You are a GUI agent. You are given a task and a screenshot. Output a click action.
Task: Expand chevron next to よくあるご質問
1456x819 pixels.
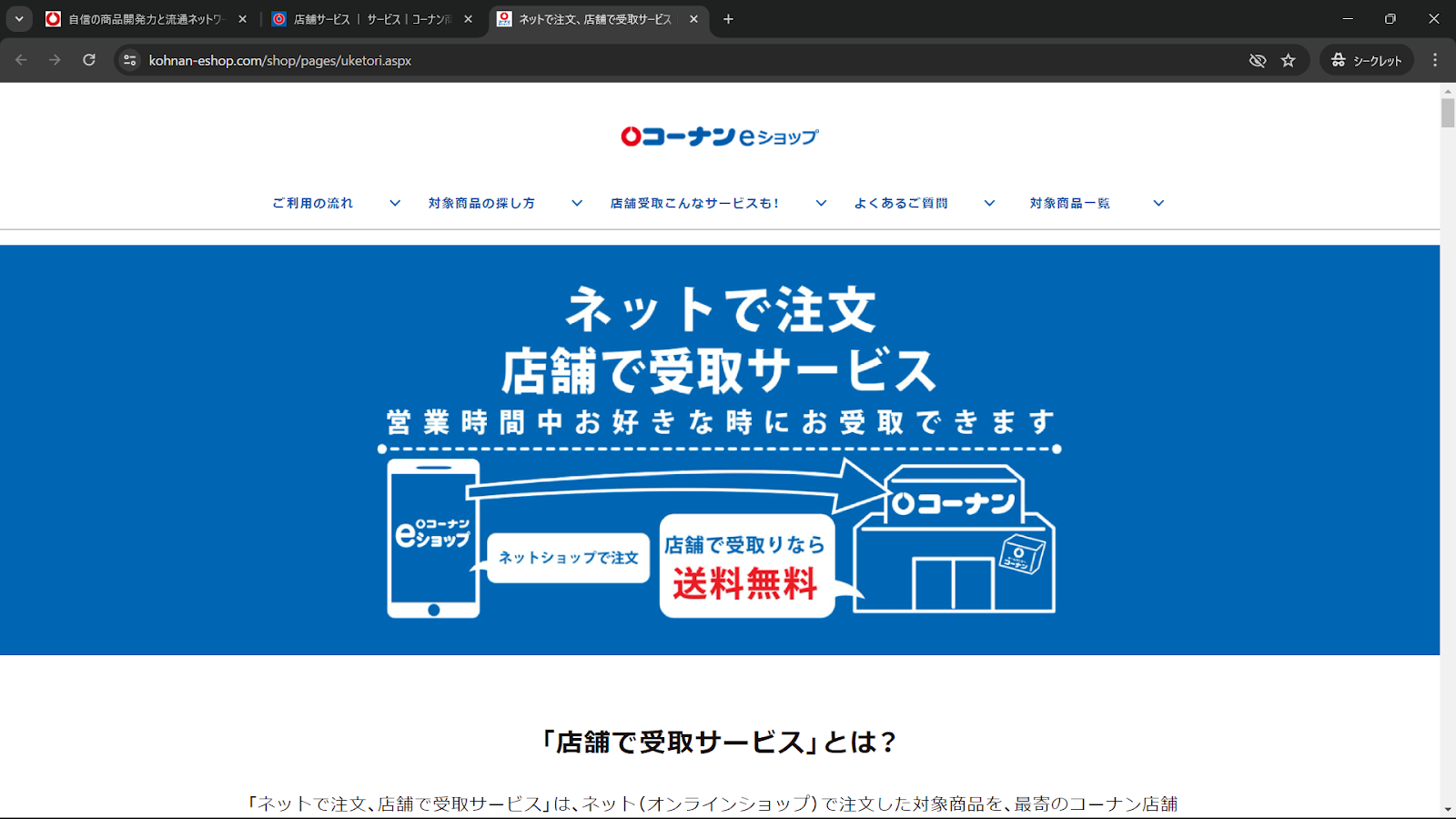[989, 203]
